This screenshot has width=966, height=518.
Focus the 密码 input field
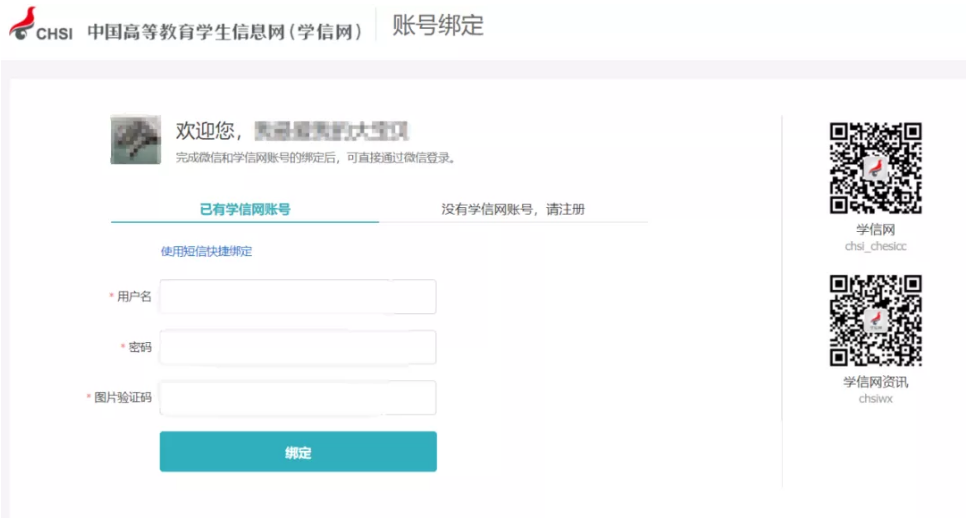coord(298,347)
